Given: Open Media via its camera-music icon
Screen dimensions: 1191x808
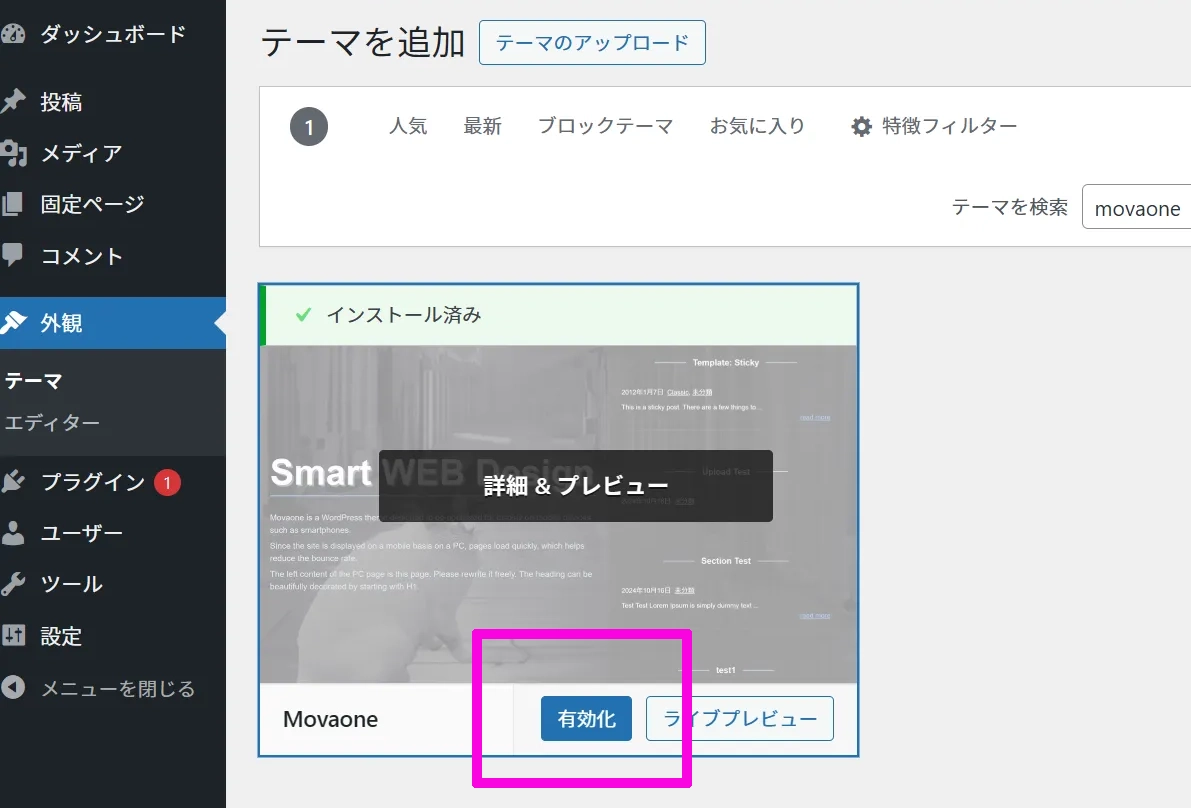Looking at the screenshot, I should (x=12, y=153).
